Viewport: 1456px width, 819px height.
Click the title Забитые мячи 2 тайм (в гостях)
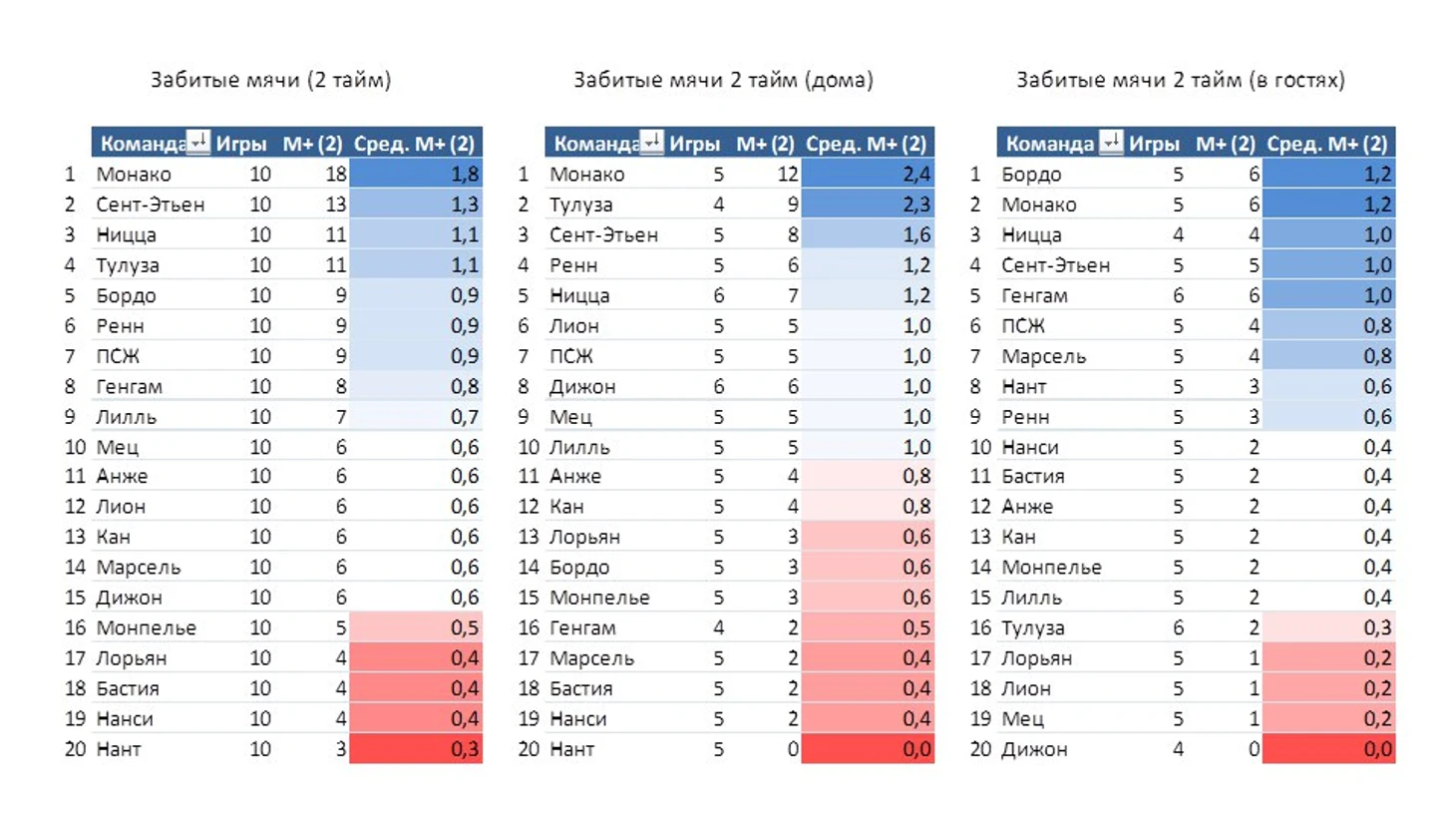coord(1181,80)
